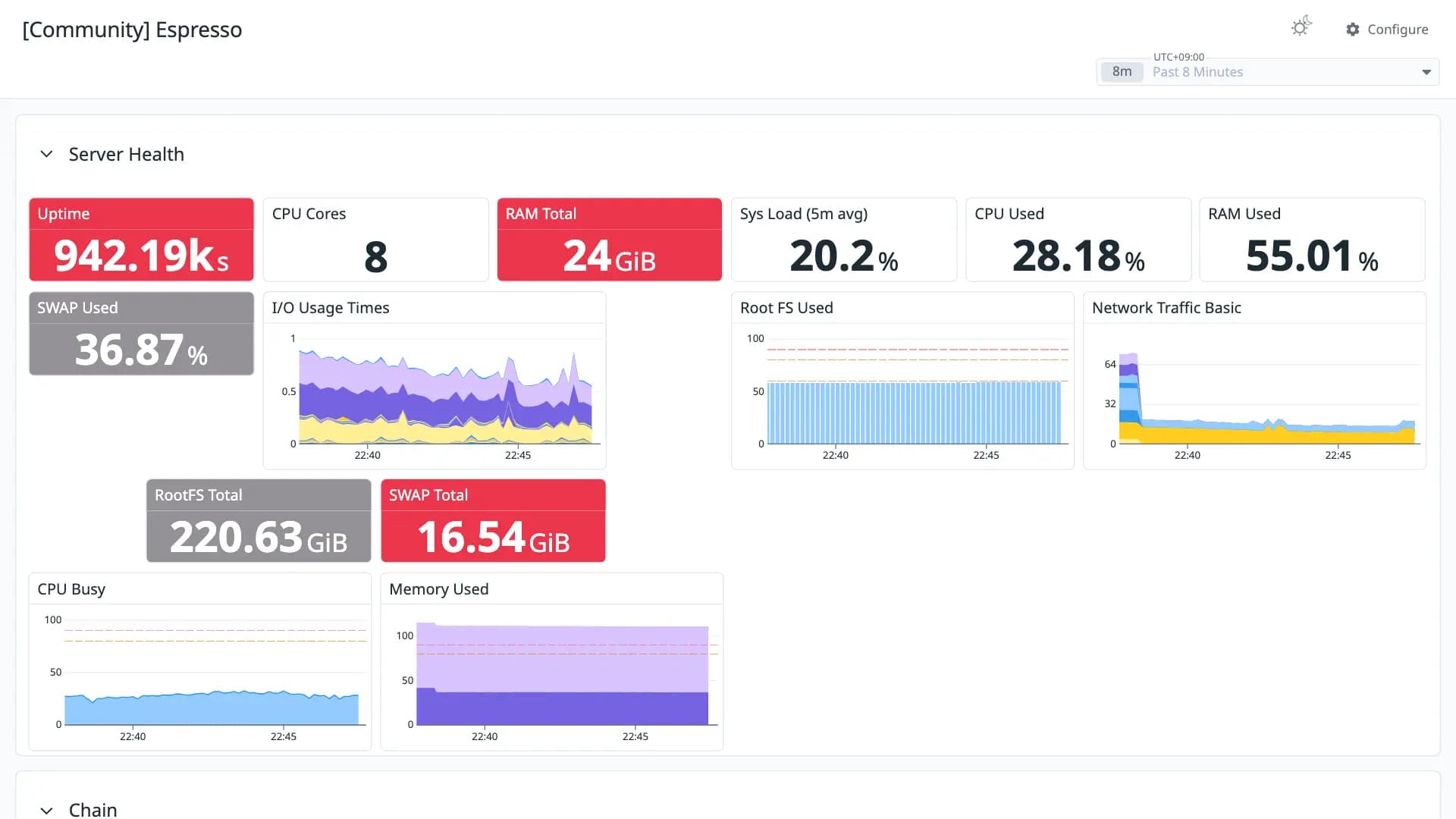Click the Server Health section title
1456x819 pixels.
(x=127, y=154)
